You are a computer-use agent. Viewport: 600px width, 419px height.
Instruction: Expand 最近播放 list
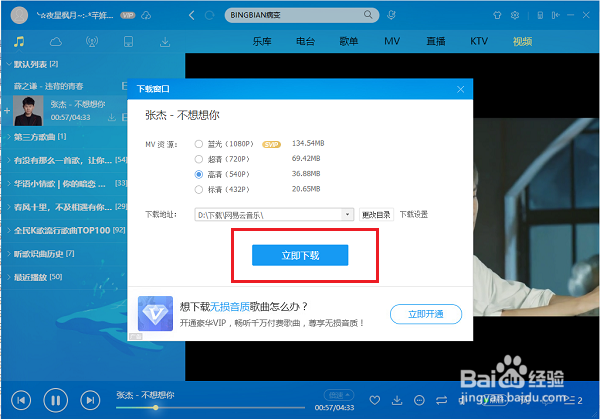pos(8,277)
